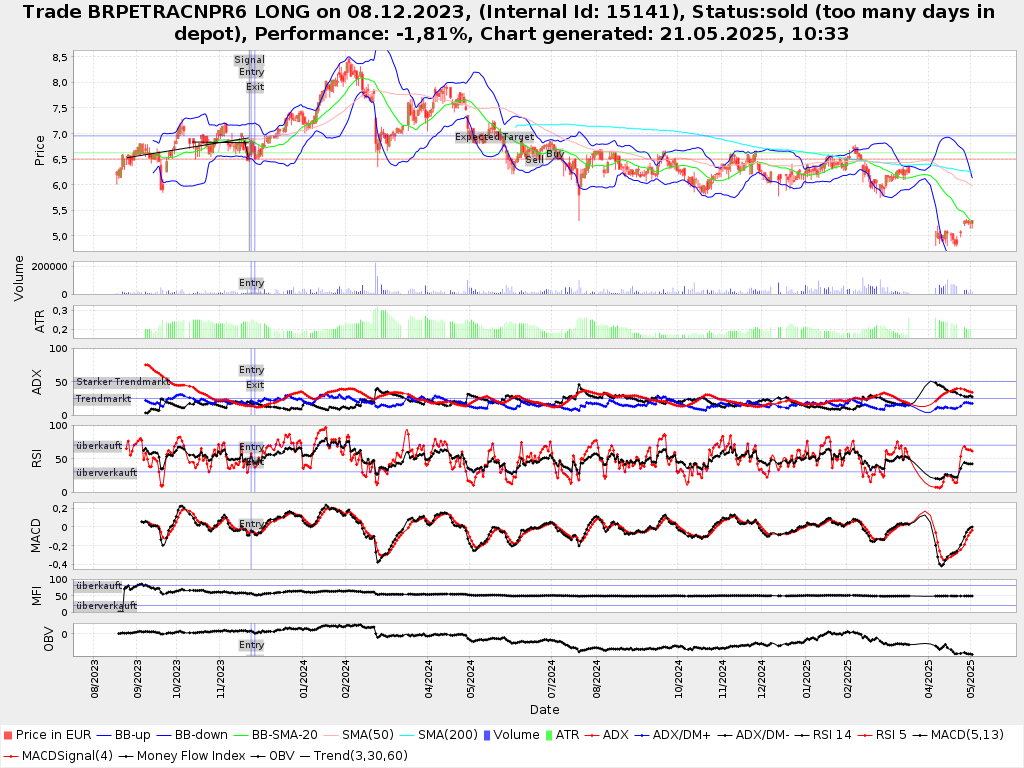Viewport: 1024px width, 768px height.
Task: Click the red Price in EUR legend swatch
Action: click(8, 735)
